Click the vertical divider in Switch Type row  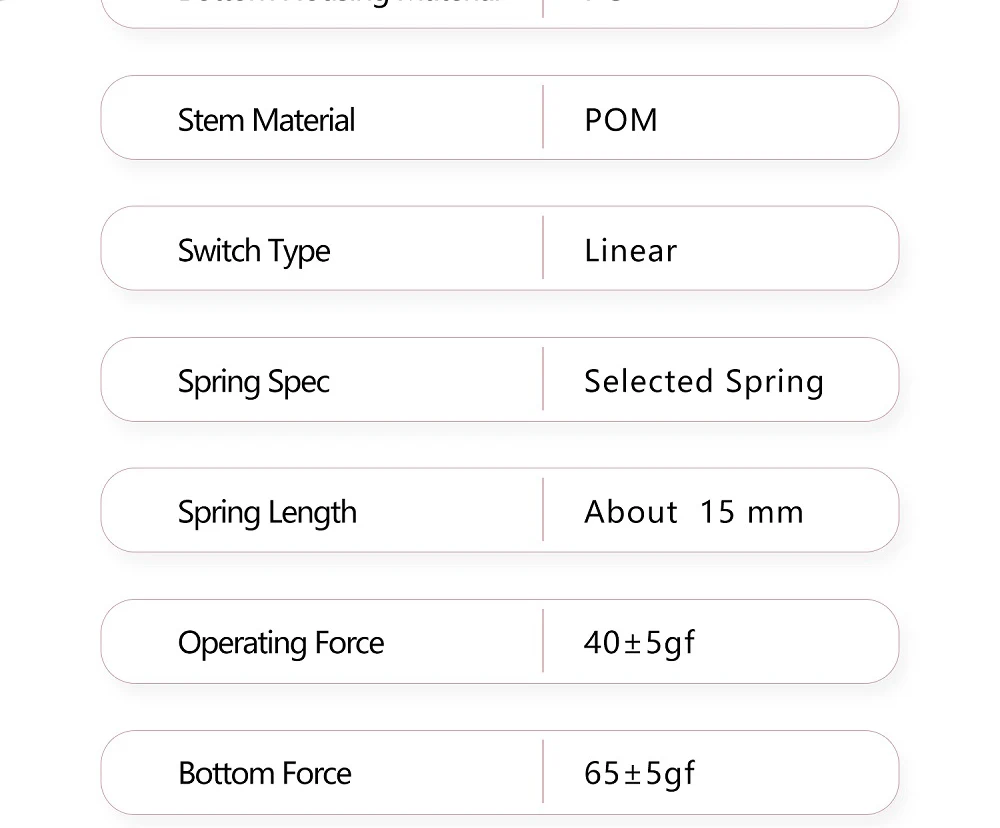543,248
